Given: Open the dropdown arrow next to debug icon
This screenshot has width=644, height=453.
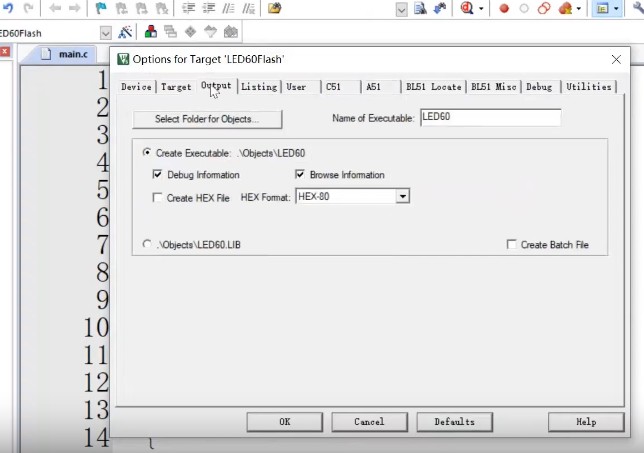Looking at the screenshot, I should pyautogui.click(x=481, y=9).
